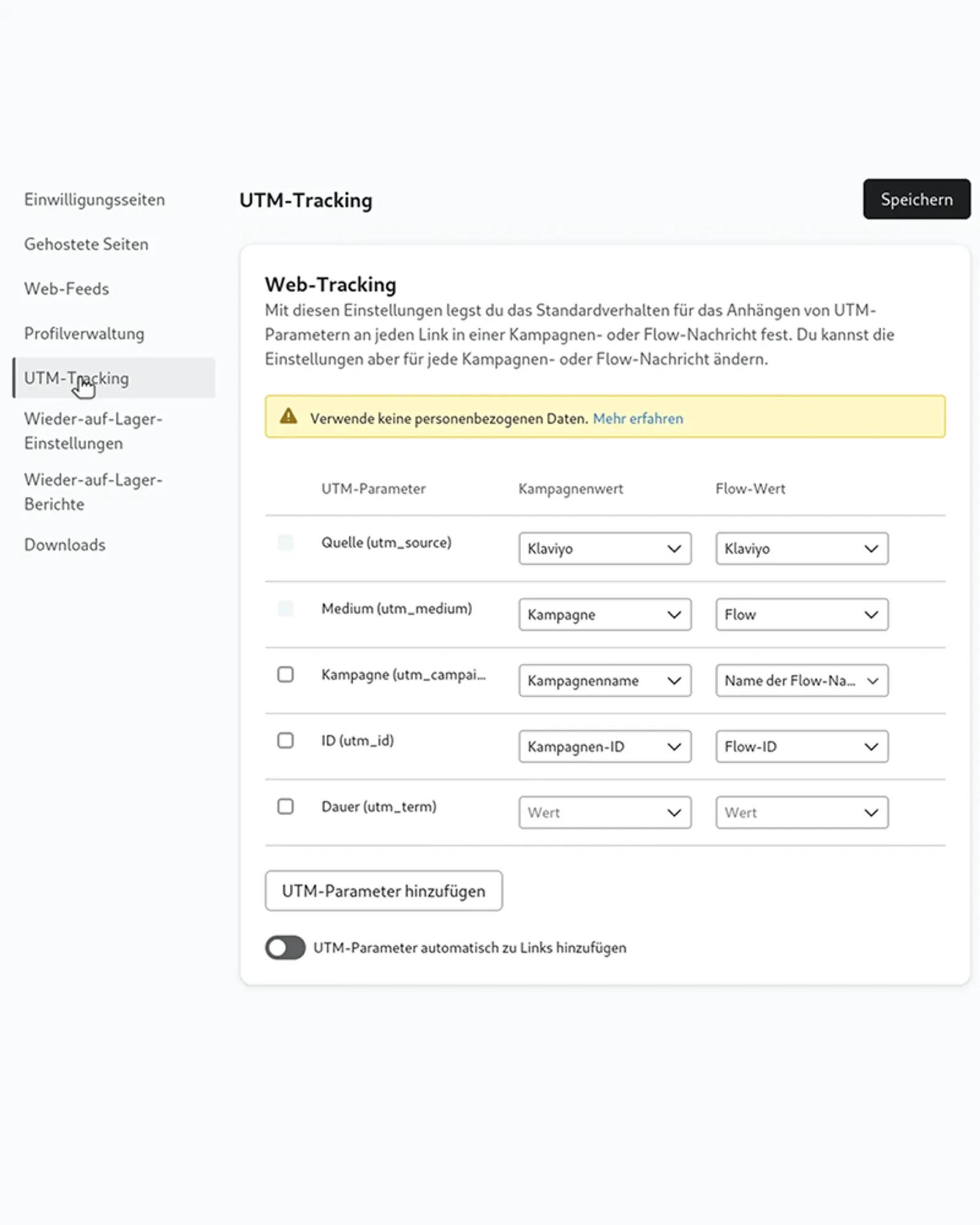Viewport: 980px width, 1225px height.
Task: Open Wieder-auf-Lager-Berichte settings
Action: tap(93, 492)
